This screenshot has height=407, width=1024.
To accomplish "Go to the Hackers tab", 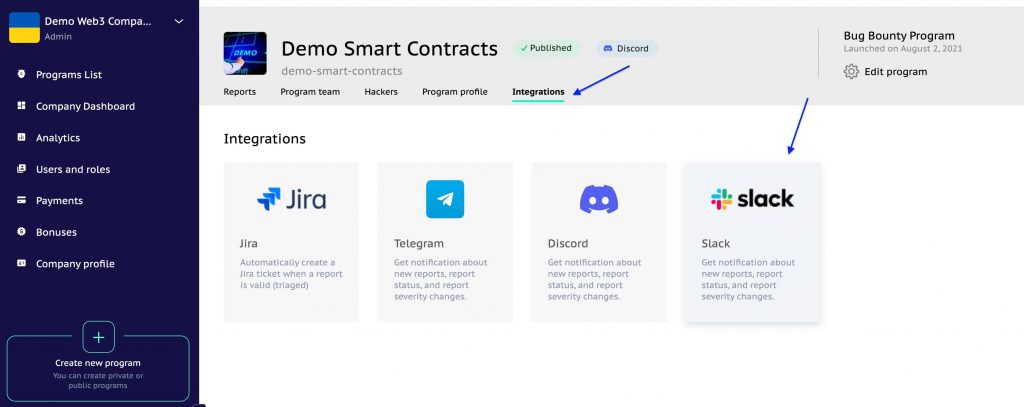I will click(x=381, y=92).
